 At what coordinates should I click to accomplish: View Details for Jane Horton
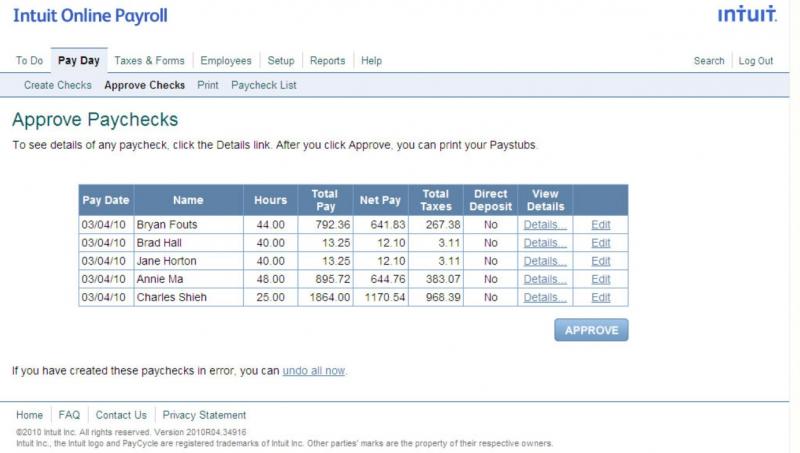point(545,261)
